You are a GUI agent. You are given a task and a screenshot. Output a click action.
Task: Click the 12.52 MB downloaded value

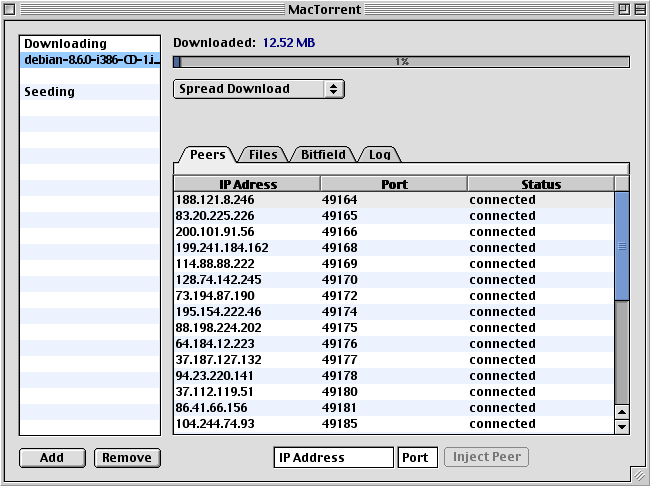pos(289,43)
